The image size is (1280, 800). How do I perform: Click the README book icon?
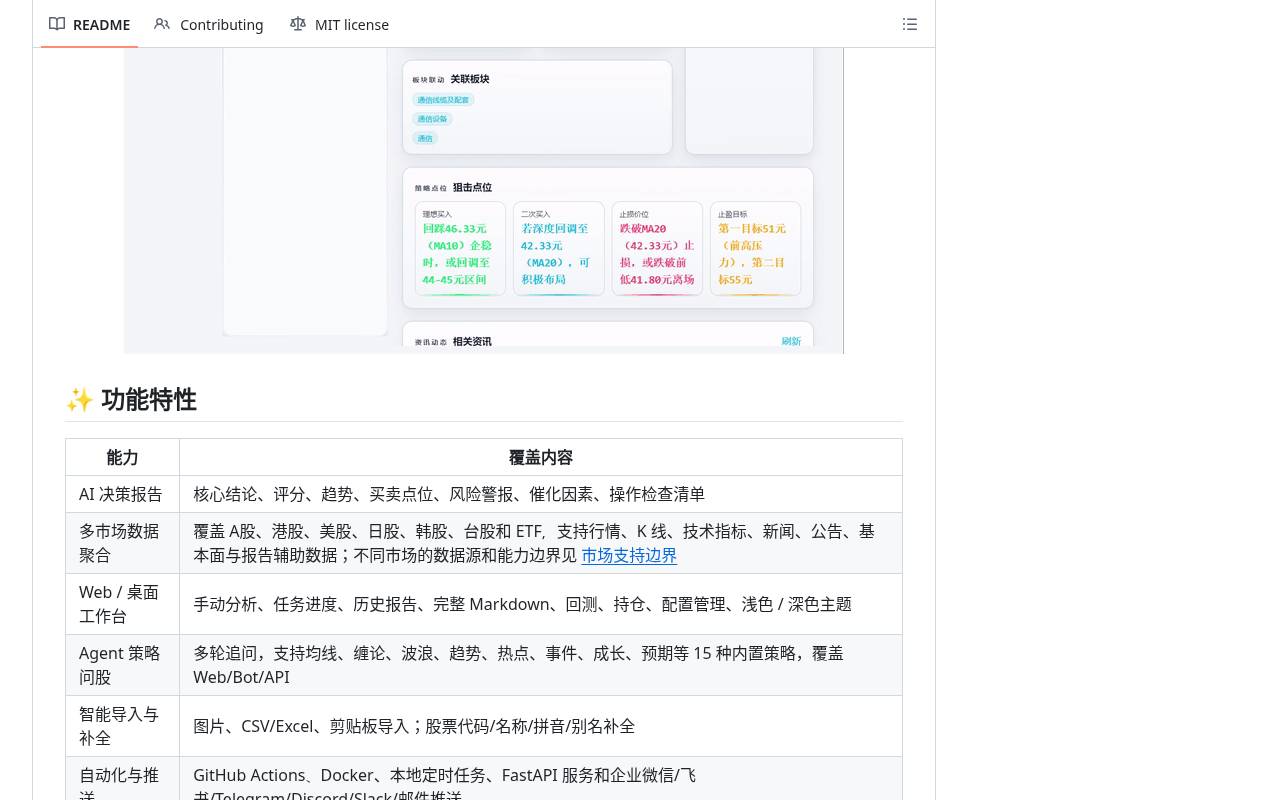pyautogui.click(x=57, y=24)
